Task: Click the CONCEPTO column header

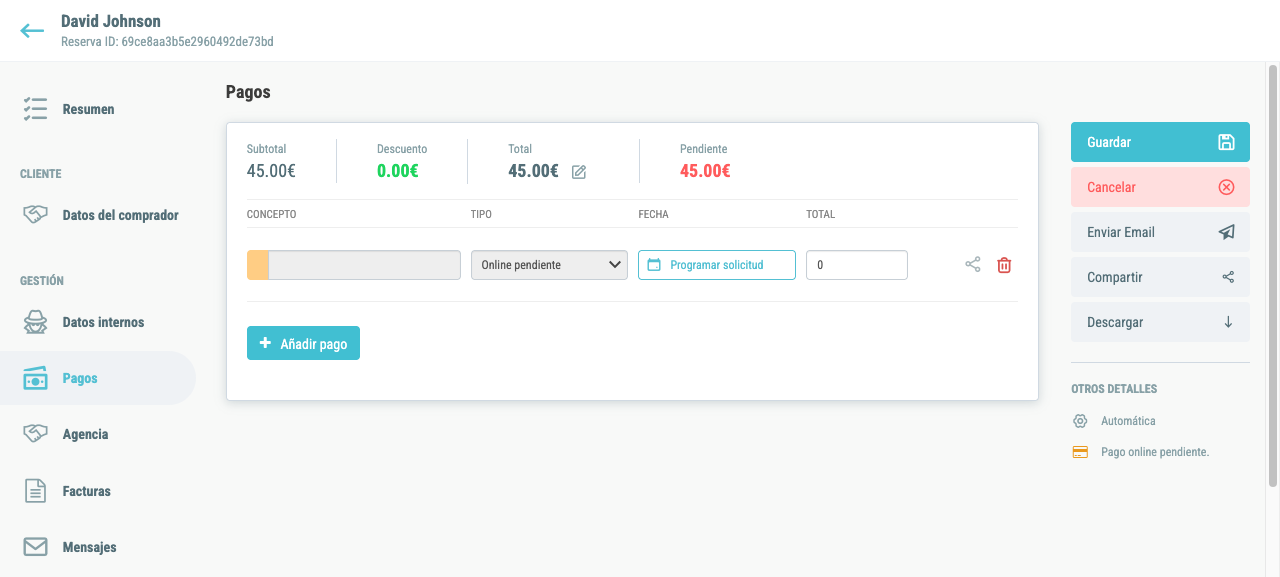Action: click(272, 215)
